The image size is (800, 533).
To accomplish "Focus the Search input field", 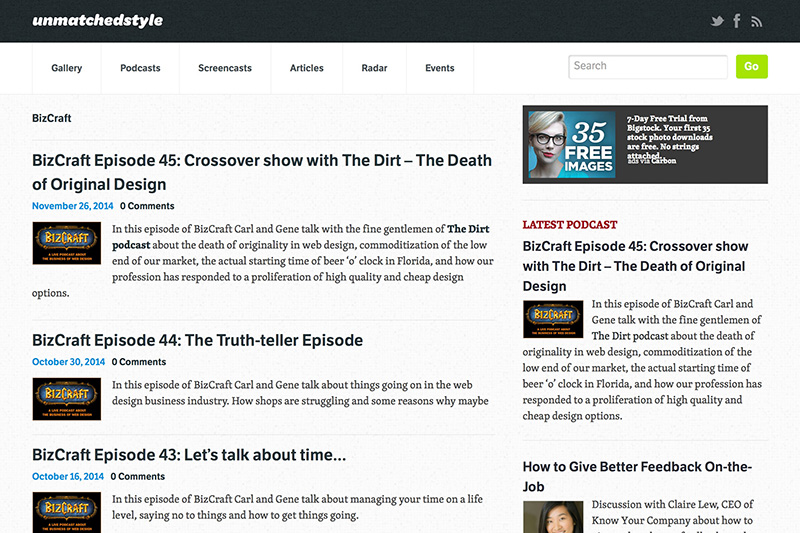I will (x=648, y=66).
